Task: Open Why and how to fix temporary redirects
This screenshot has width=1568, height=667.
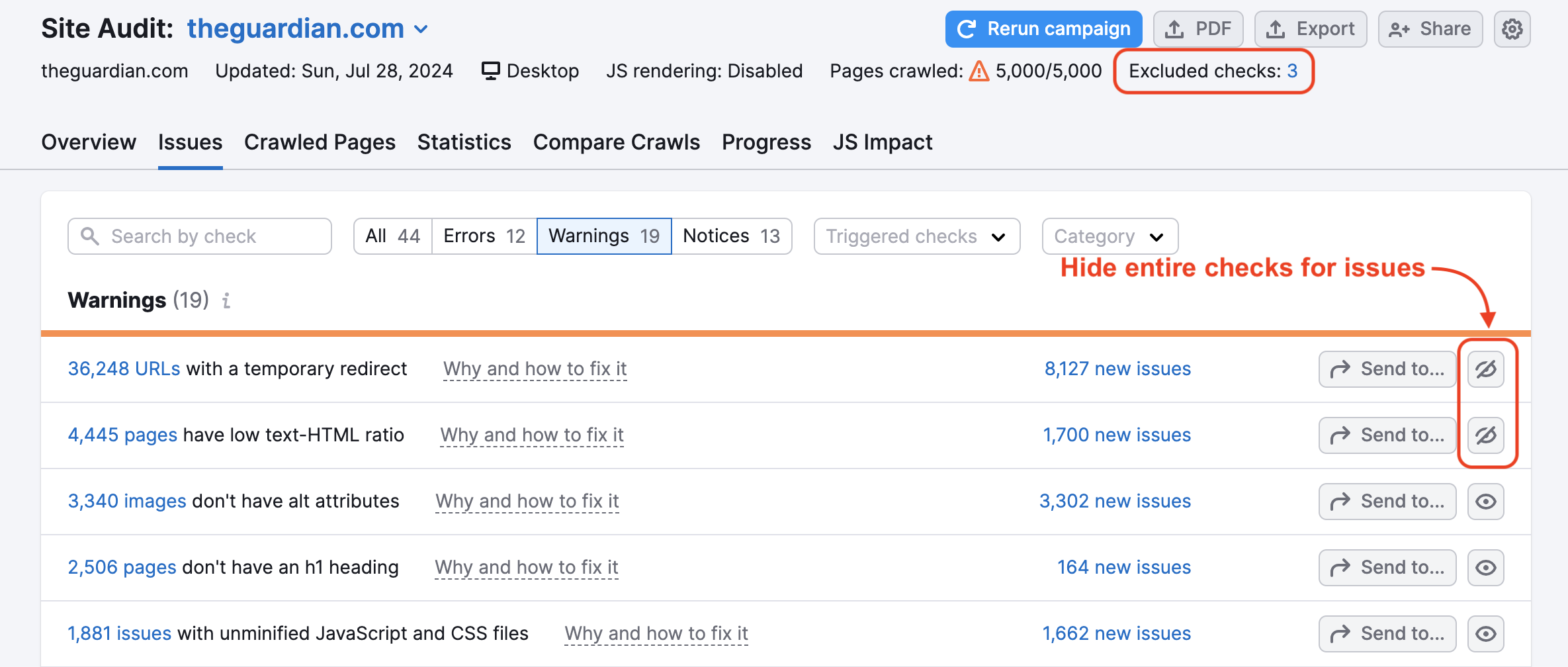Action: 535,369
